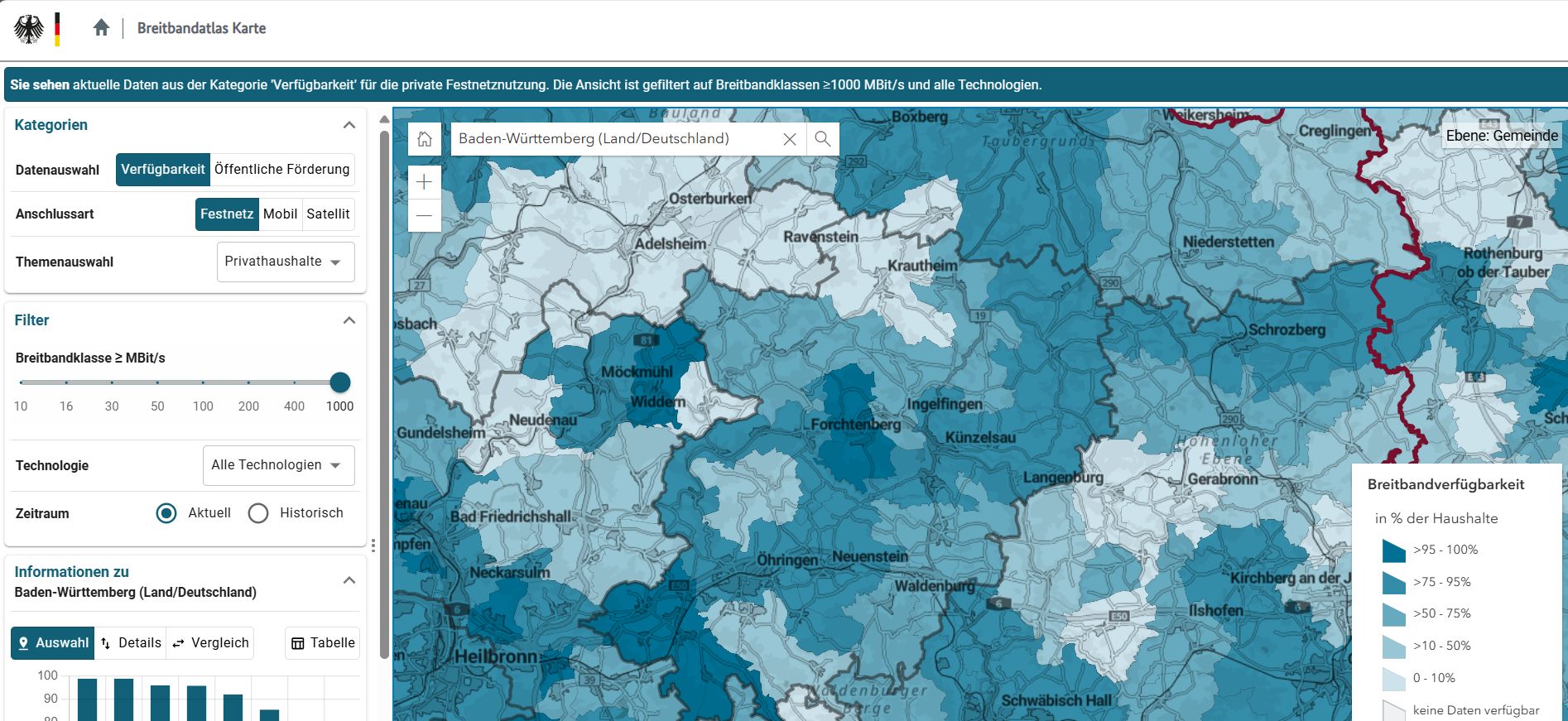Collapse the Kategorien panel
Image resolution: width=1568 pixels, height=721 pixels.
coord(349,125)
